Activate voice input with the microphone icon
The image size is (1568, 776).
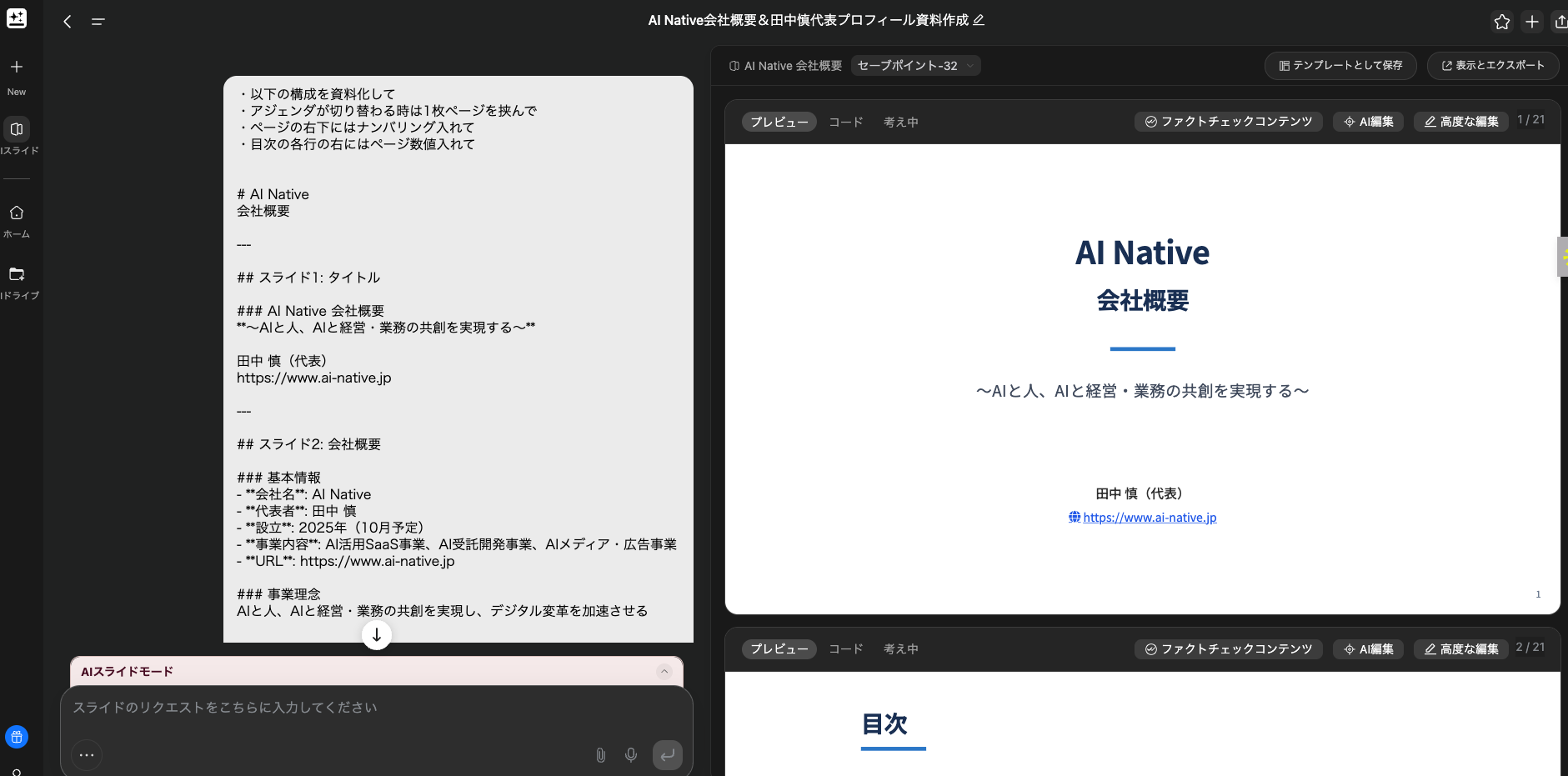[631, 754]
